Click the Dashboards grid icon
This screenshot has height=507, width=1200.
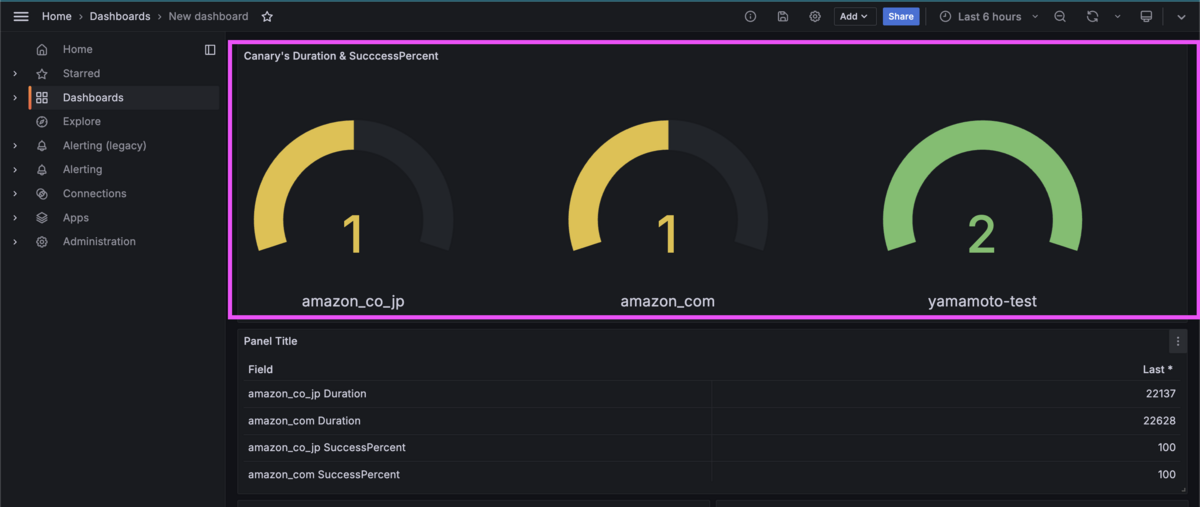click(42, 97)
